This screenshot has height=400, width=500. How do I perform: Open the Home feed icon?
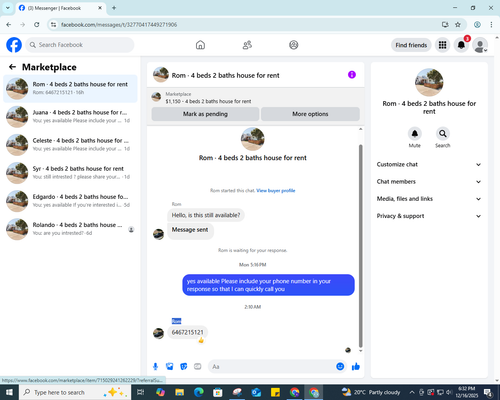pyautogui.click(x=200, y=45)
